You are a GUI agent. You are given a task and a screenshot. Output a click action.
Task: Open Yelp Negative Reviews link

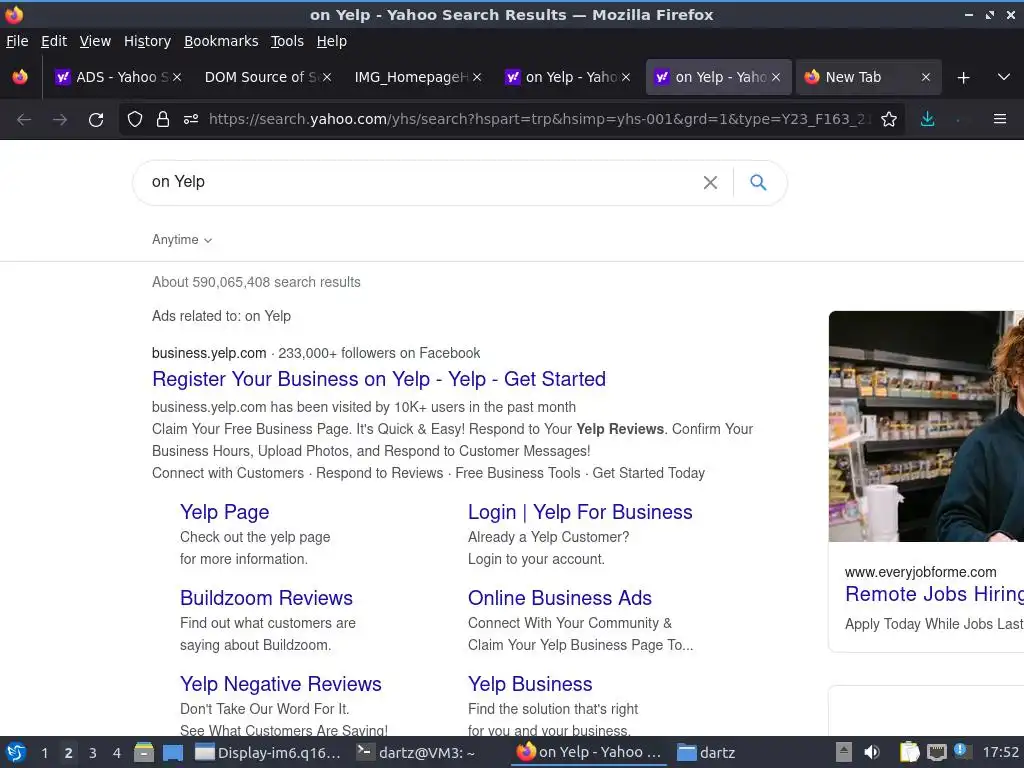pyautogui.click(x=281, y=684)
